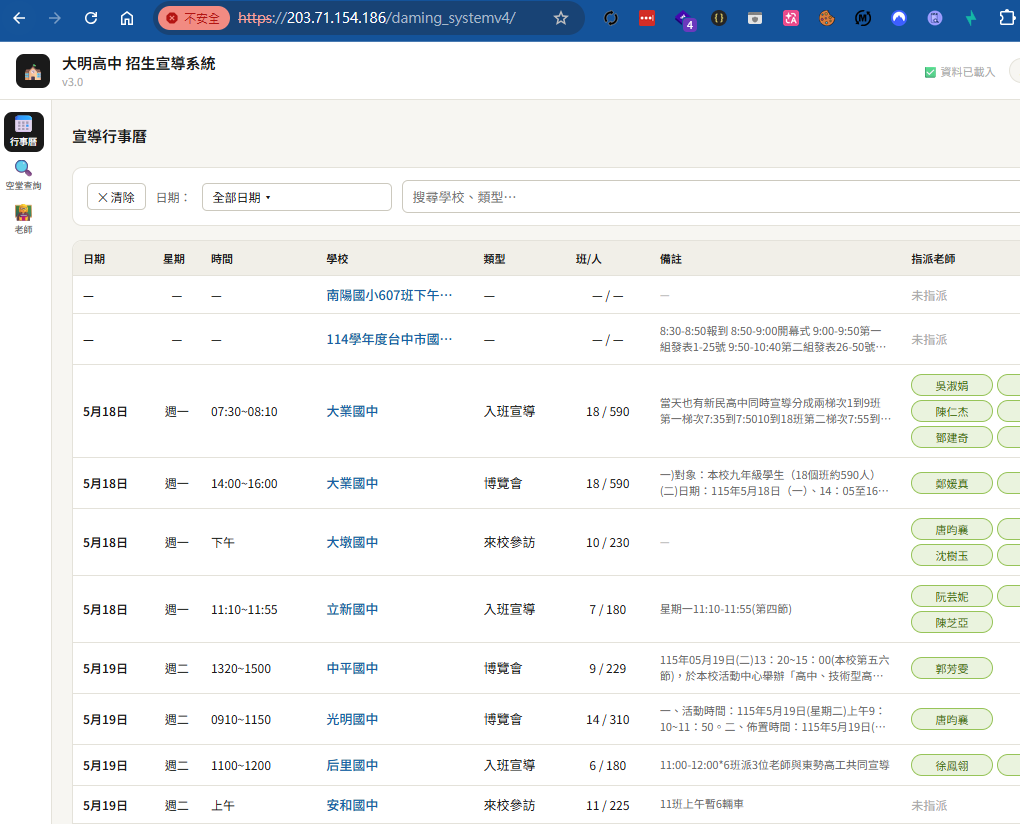Screen dimensions: 1020x824
Task: Open the 行事曆 calendar sidebar icon
Action: coord(23,131)
